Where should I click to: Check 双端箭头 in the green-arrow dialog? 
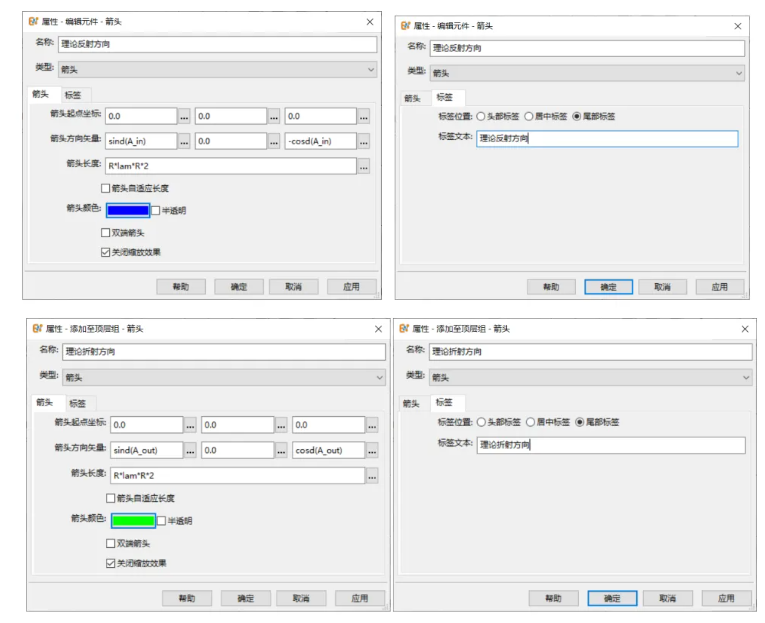(111, 543)
